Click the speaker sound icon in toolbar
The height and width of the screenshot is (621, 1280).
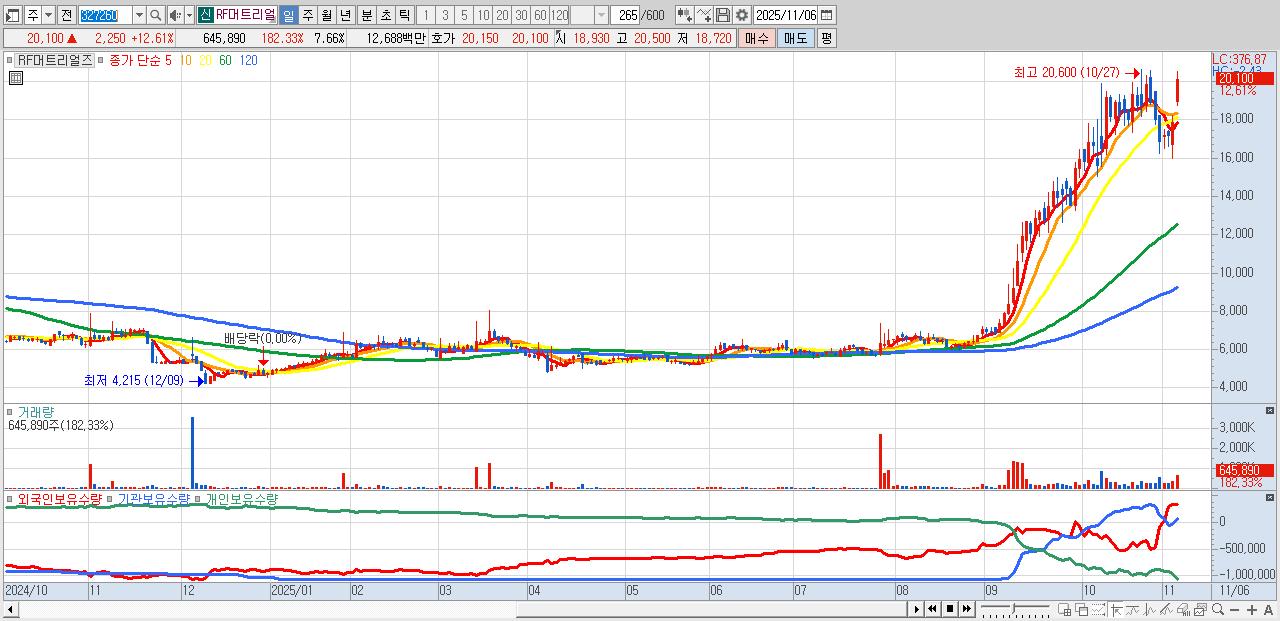(x=176, y=15)
